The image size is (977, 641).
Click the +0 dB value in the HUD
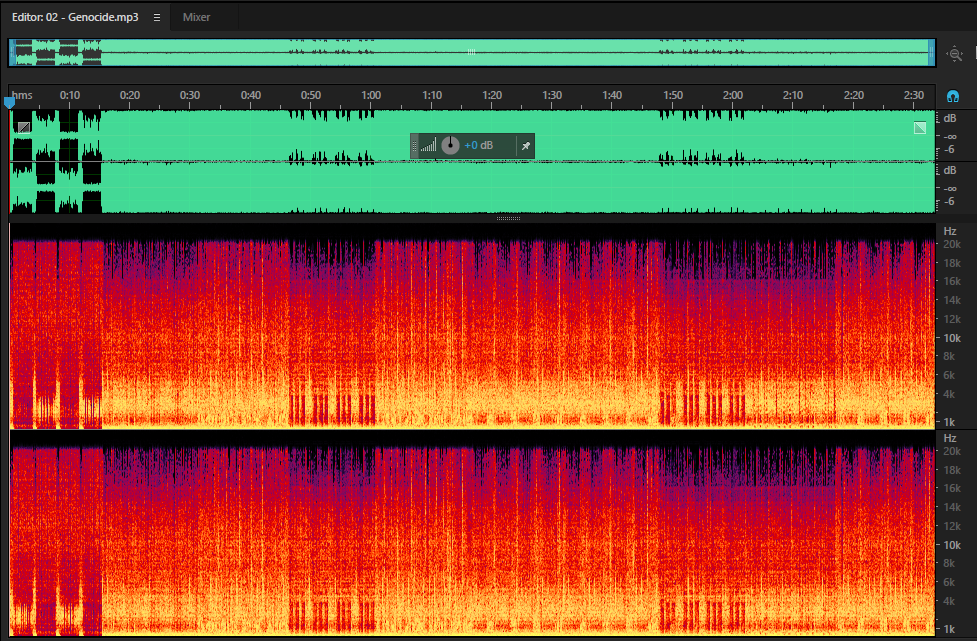click(479, 146)
